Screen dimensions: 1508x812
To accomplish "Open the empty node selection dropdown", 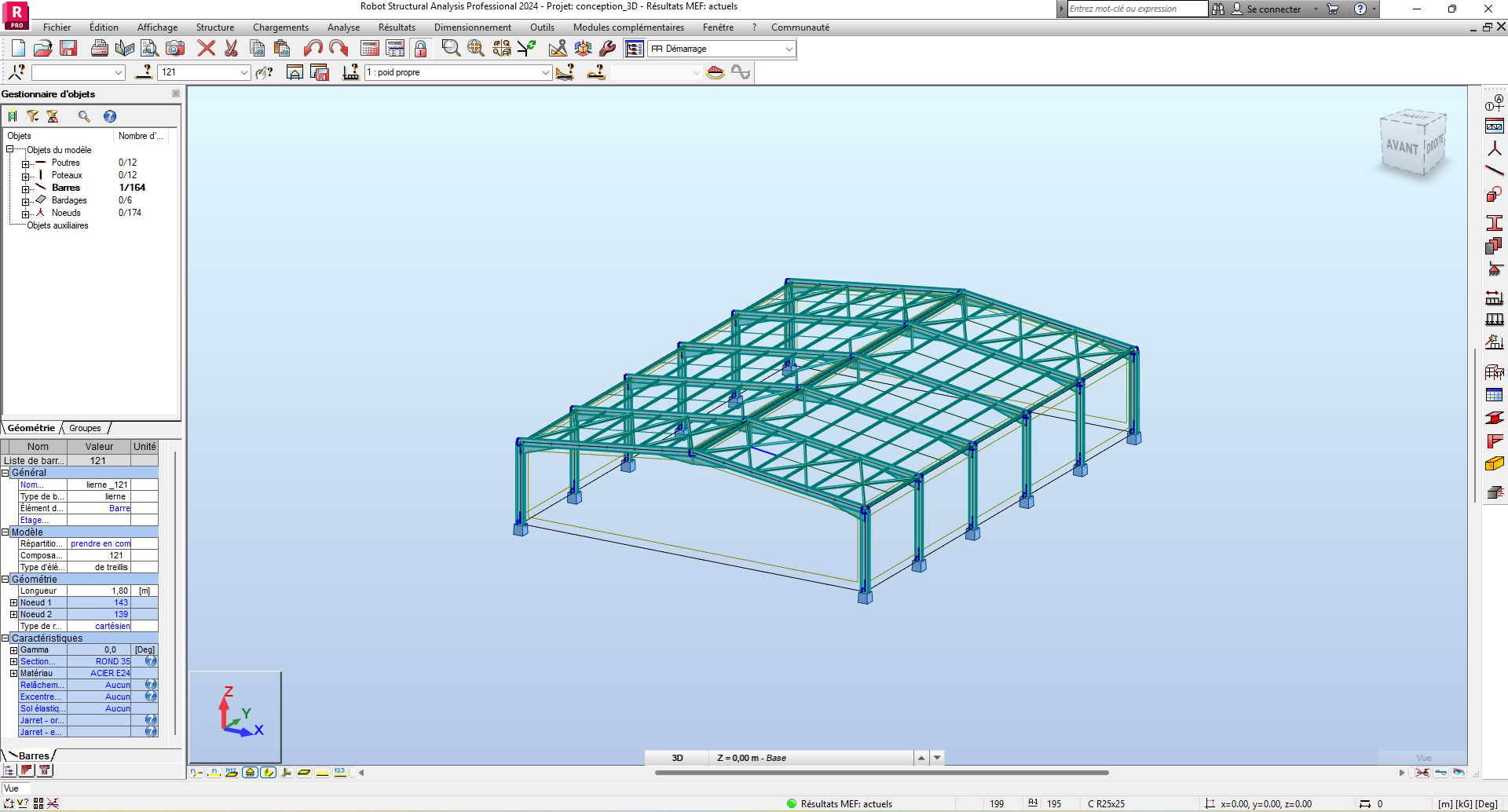I will pos(119,72).
